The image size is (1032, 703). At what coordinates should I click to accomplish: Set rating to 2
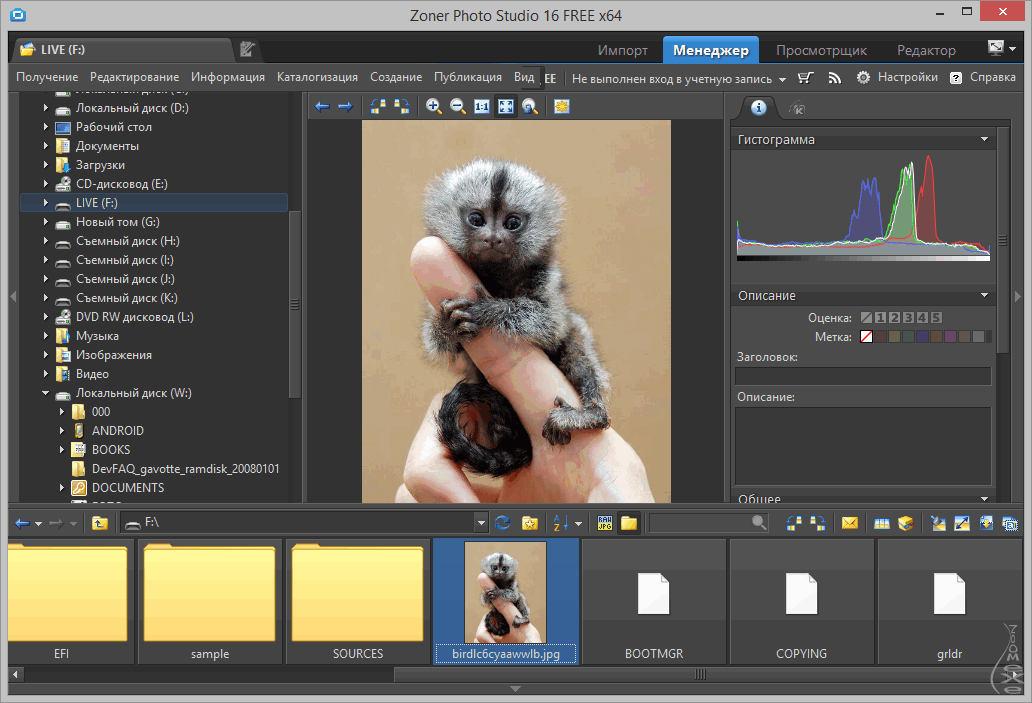click(894, 318)
